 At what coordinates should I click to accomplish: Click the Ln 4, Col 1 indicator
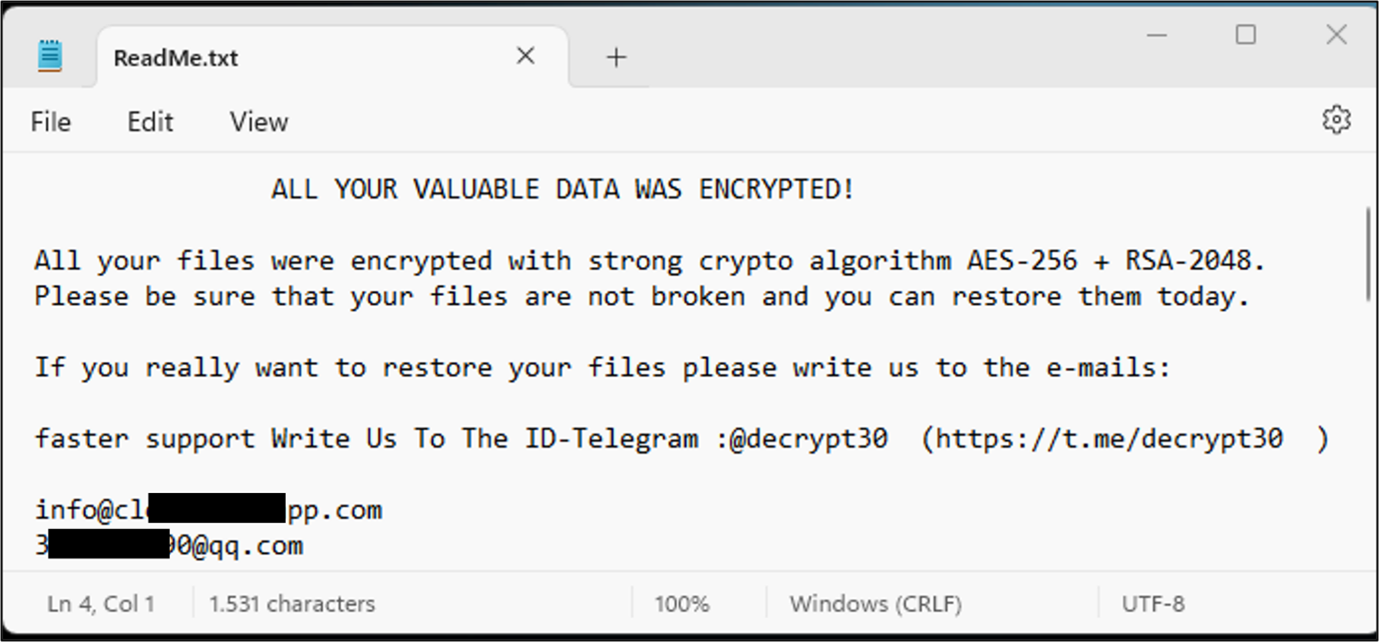click(101, 604)
